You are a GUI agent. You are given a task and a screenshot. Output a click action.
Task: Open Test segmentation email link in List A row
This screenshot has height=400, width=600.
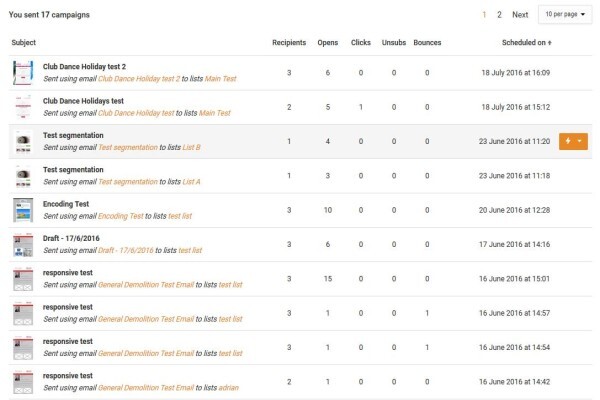(128, 182)
